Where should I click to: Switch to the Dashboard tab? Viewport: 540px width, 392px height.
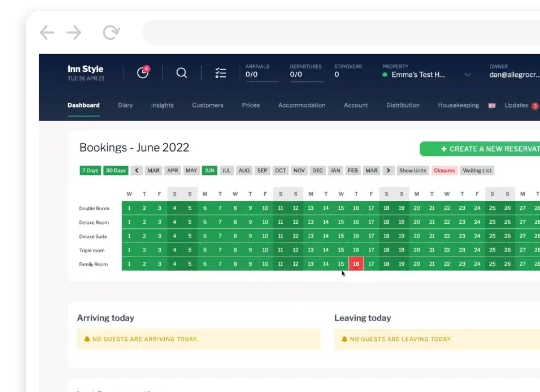click(x=84, y=105)
